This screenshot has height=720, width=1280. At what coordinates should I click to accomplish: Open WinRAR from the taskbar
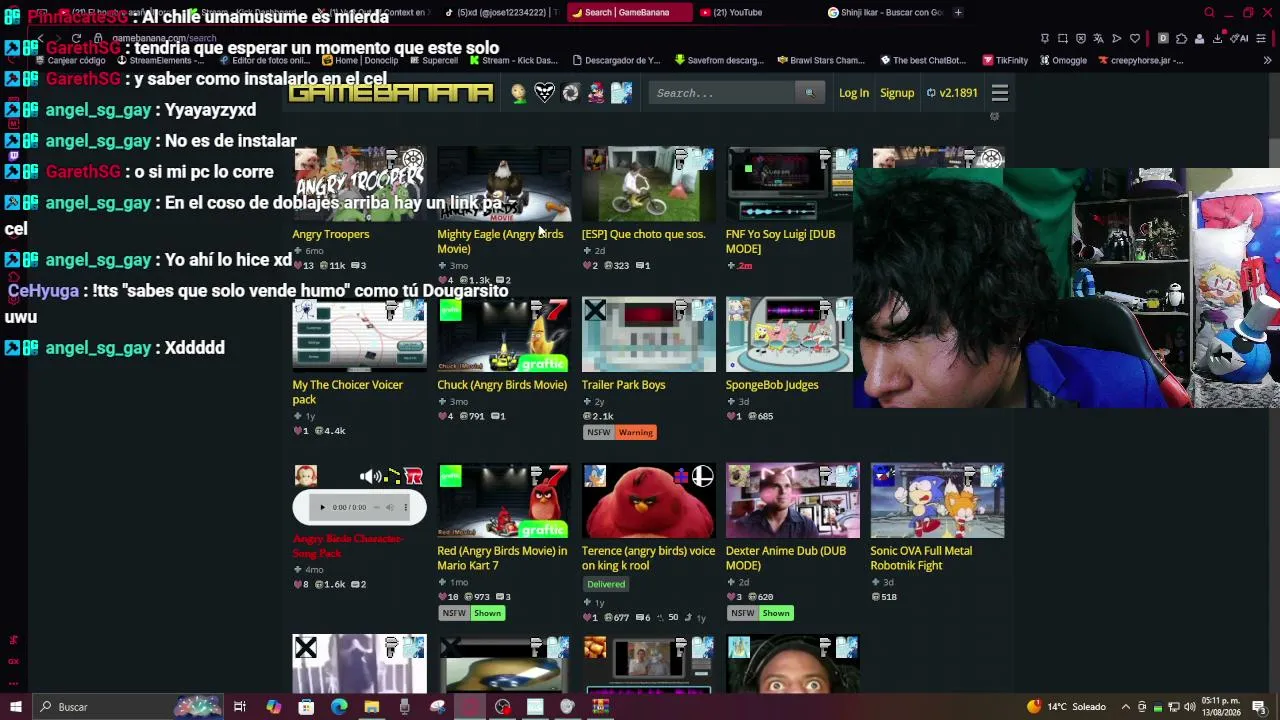[600, 707]
